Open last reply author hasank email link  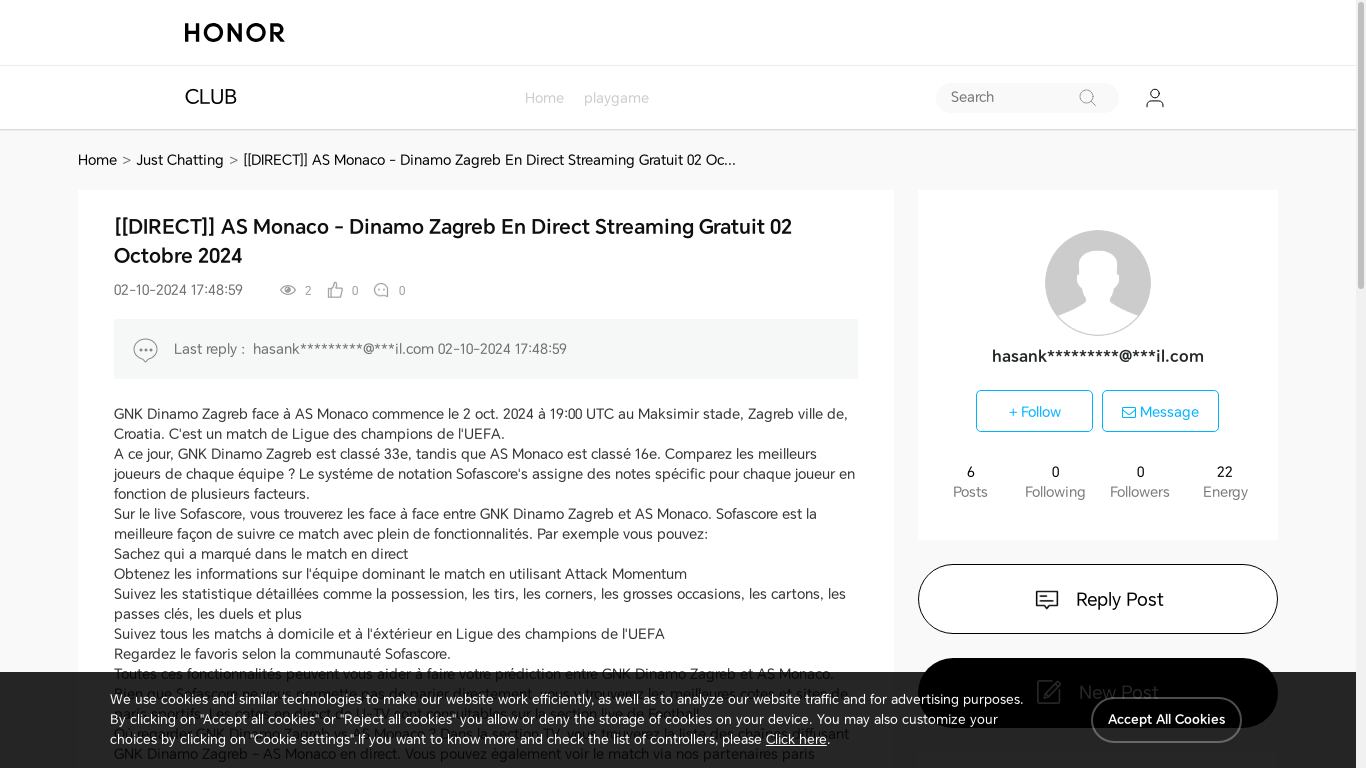343,349
